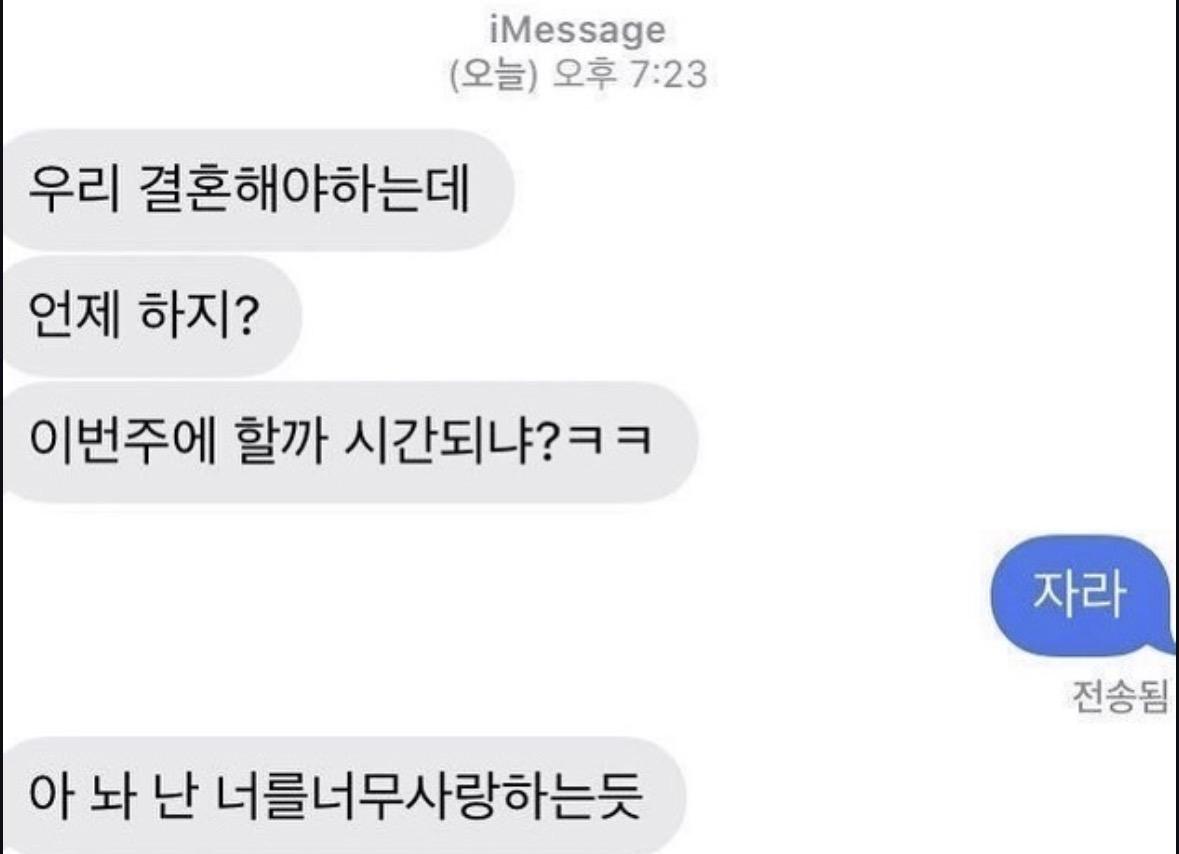This screenshot has height=854, width=1179.
Task: Select the 아 놔 난 너를너무사랑하는듯 bubble
Action: [343, 795]
